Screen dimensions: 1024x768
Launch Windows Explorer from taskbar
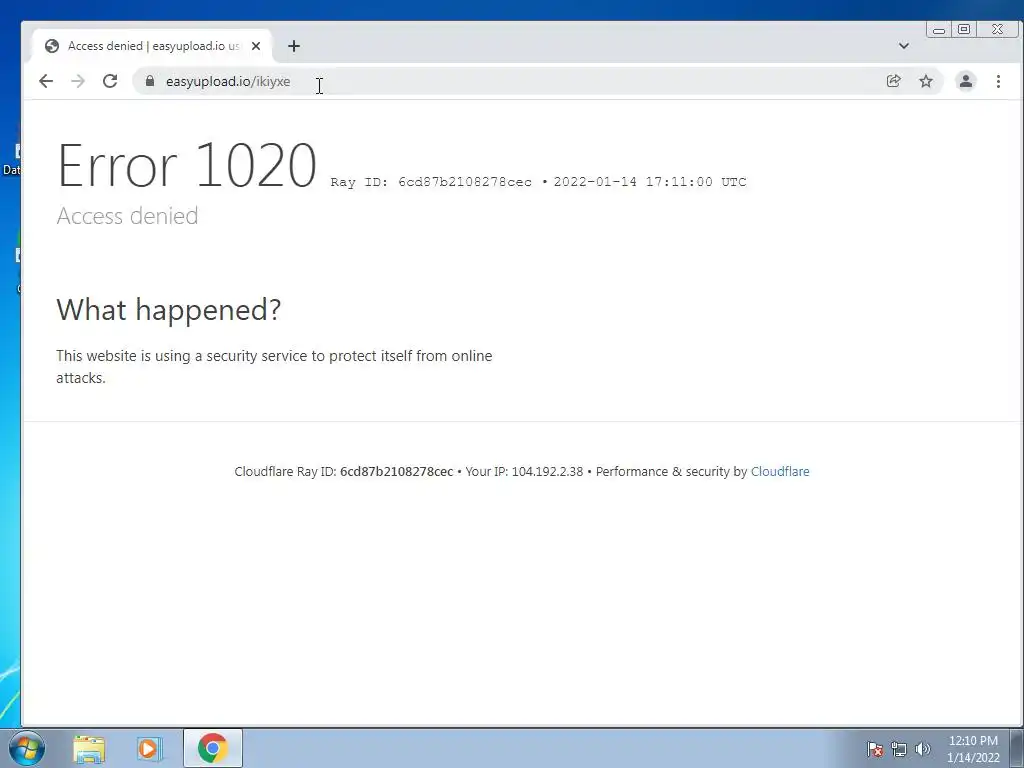click(89, 748)
